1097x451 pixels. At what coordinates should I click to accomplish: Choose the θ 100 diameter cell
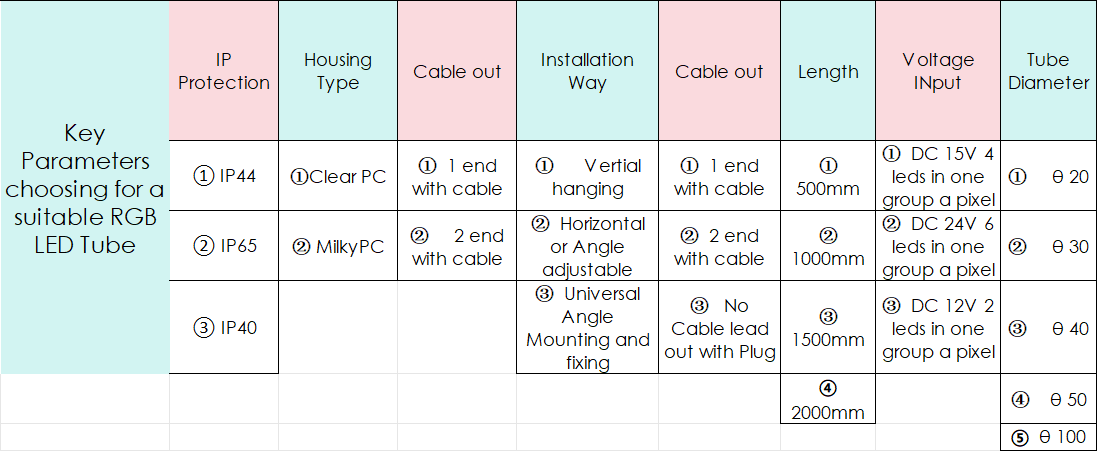(1049, 437)
